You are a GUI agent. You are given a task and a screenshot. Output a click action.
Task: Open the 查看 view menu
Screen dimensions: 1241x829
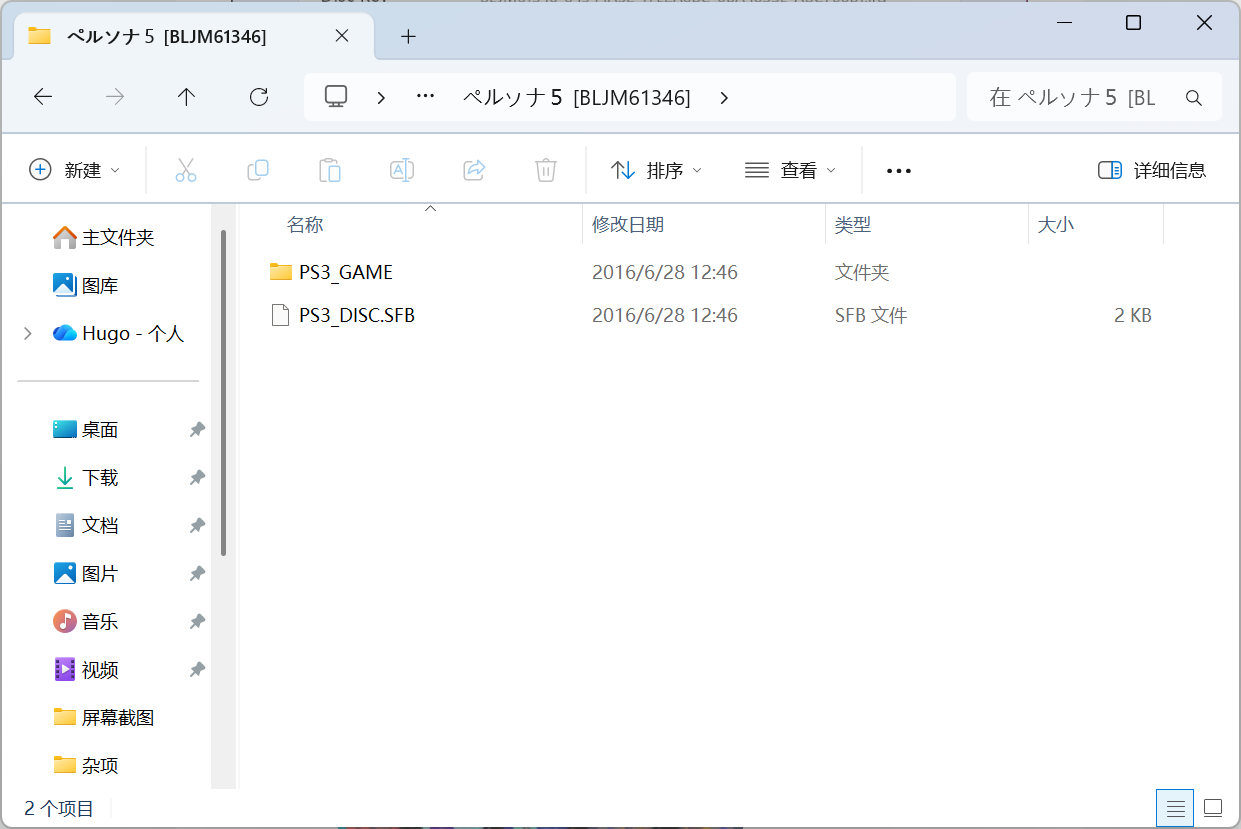coord(790,170)
